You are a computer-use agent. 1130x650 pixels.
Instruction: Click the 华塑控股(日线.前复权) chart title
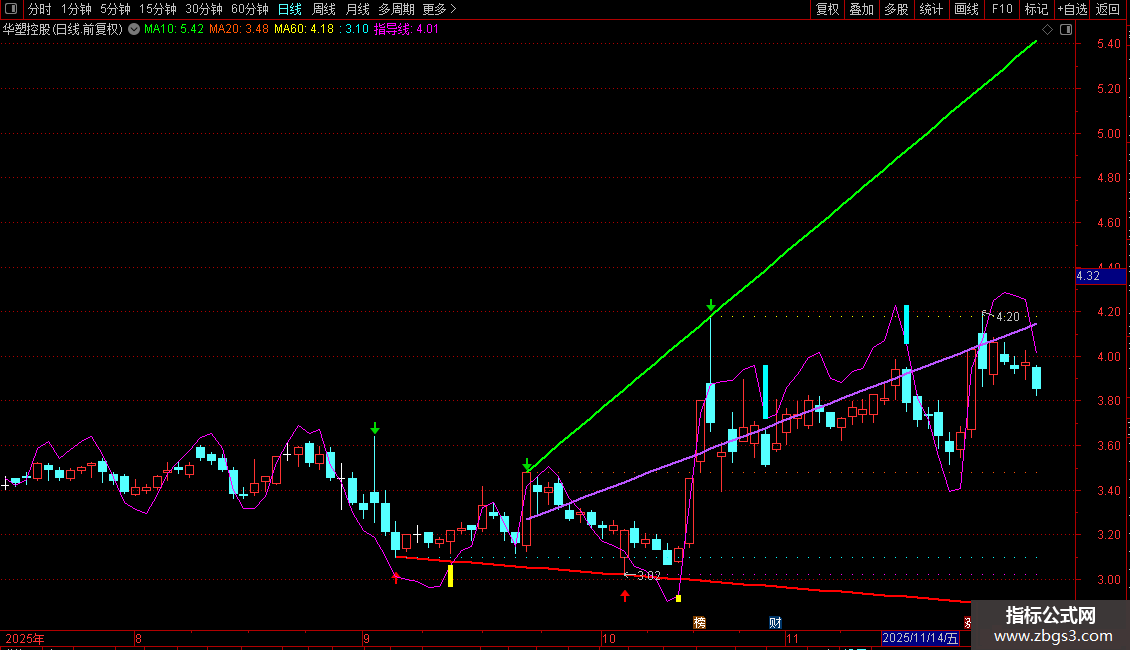point(63,30)
